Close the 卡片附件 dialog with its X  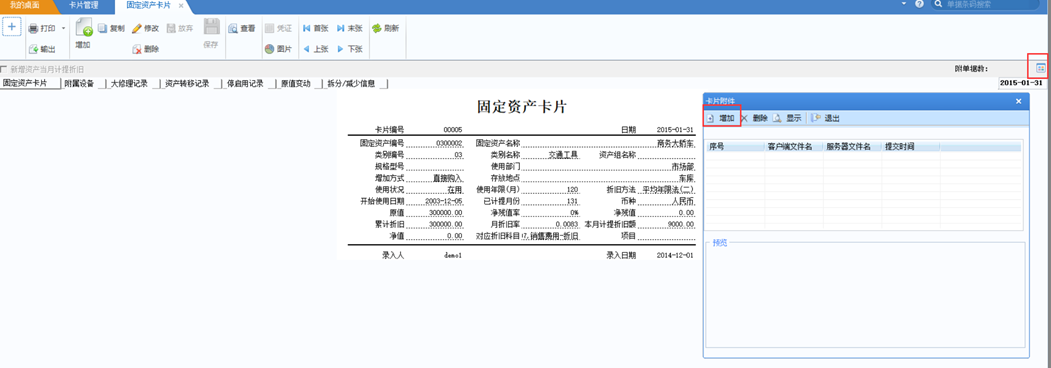tap(1018, 101)
